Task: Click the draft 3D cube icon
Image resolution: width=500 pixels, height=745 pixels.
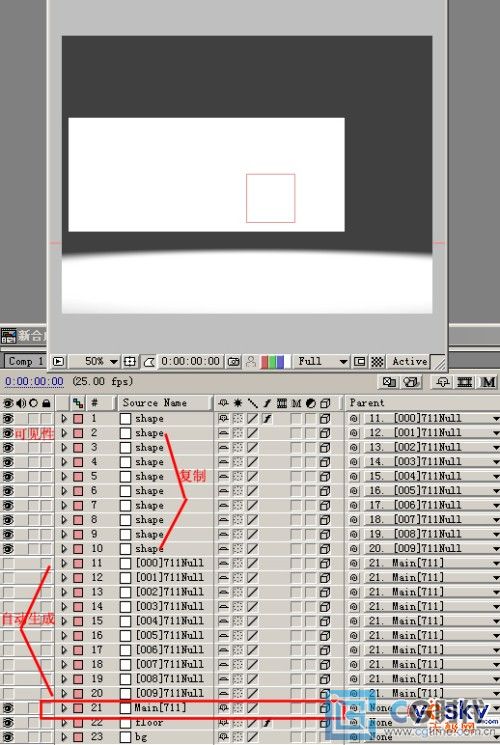Action: 412,382
